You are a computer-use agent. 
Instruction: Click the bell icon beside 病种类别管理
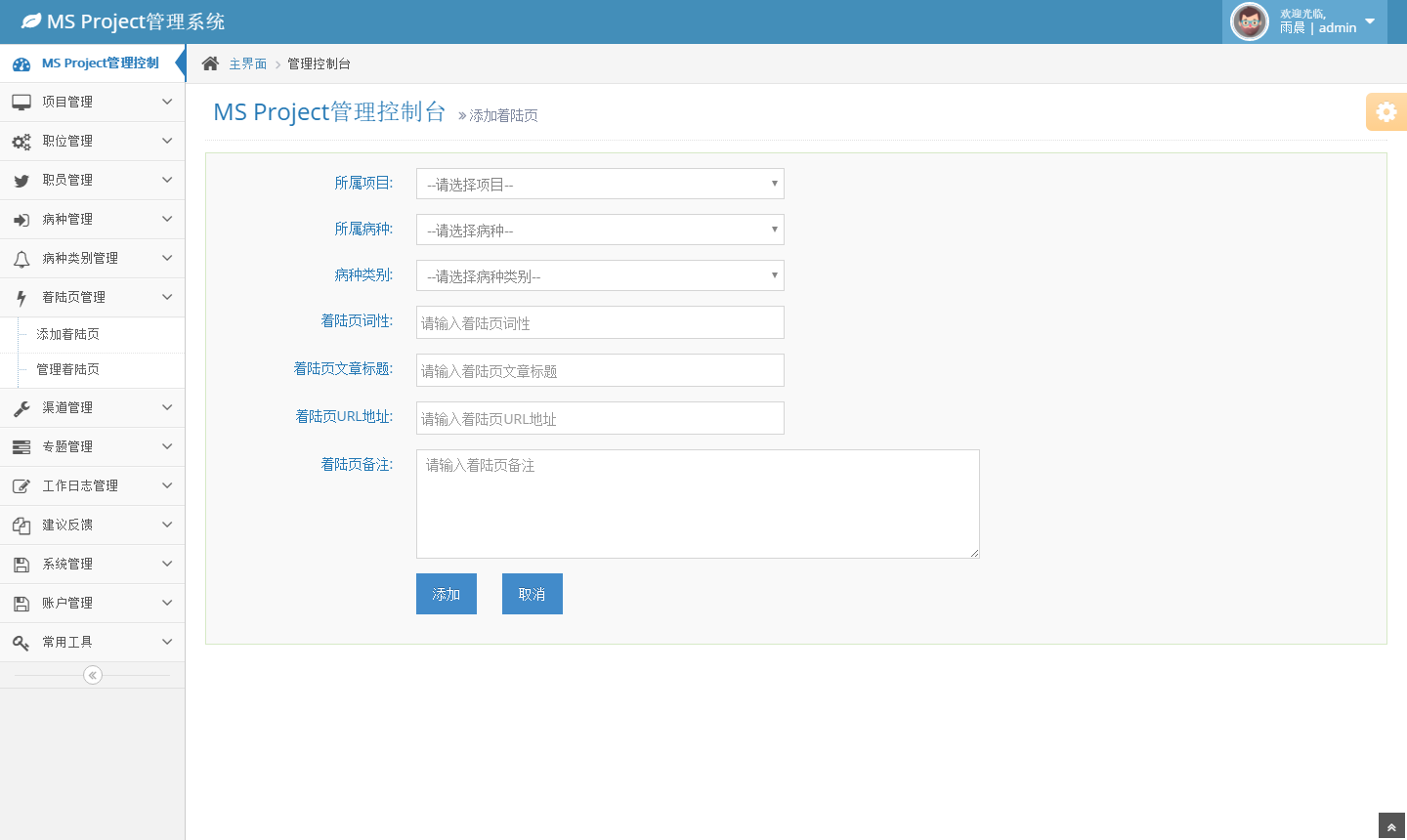pos(21,259)
